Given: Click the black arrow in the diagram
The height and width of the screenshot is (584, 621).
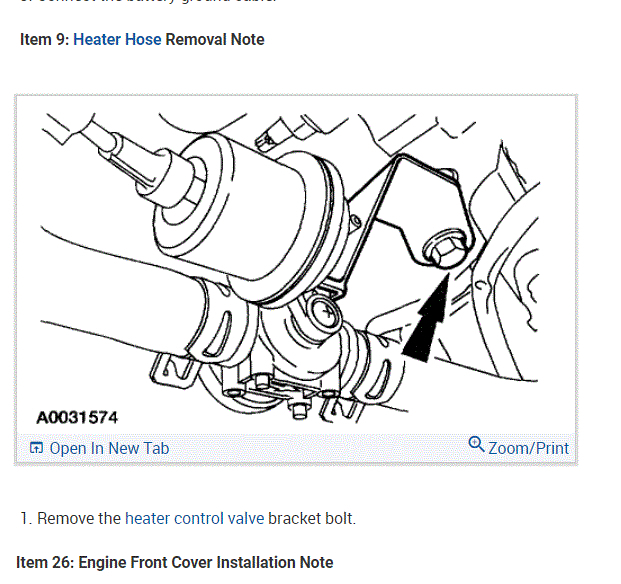Looking at the screenshot, I should 427,319.
